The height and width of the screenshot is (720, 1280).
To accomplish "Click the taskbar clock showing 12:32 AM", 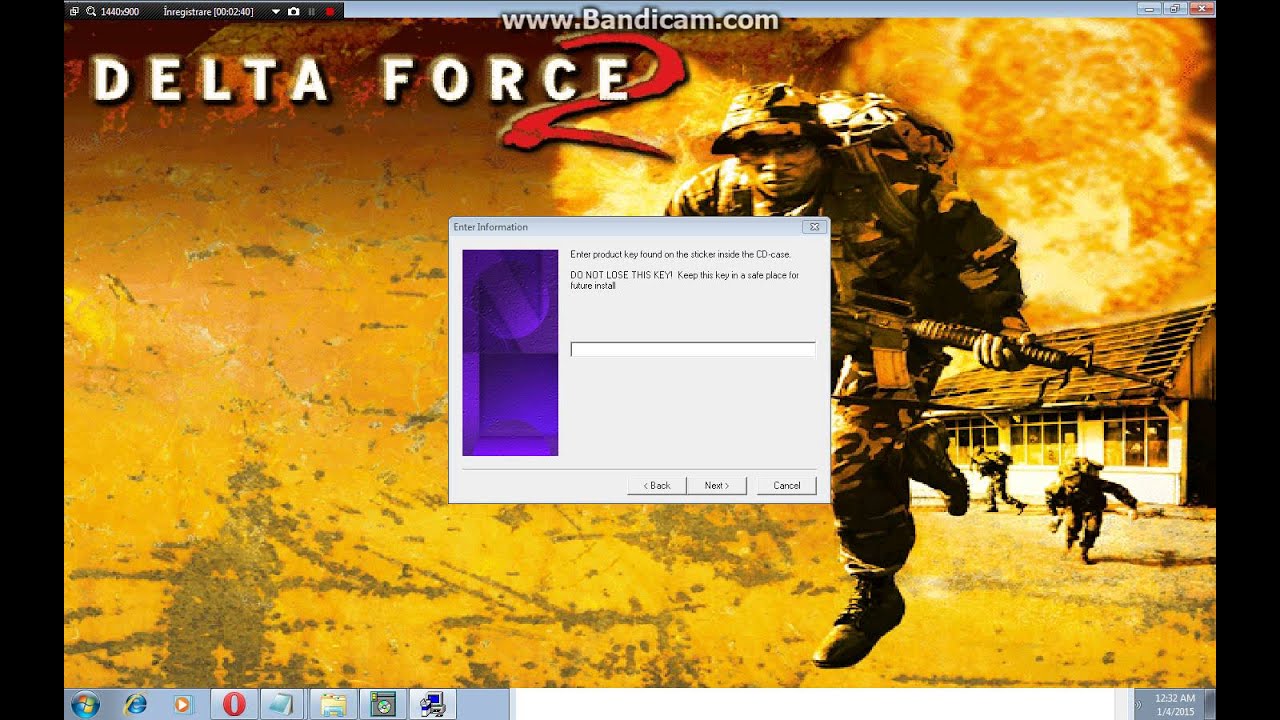I will [x=1174, y=704].
